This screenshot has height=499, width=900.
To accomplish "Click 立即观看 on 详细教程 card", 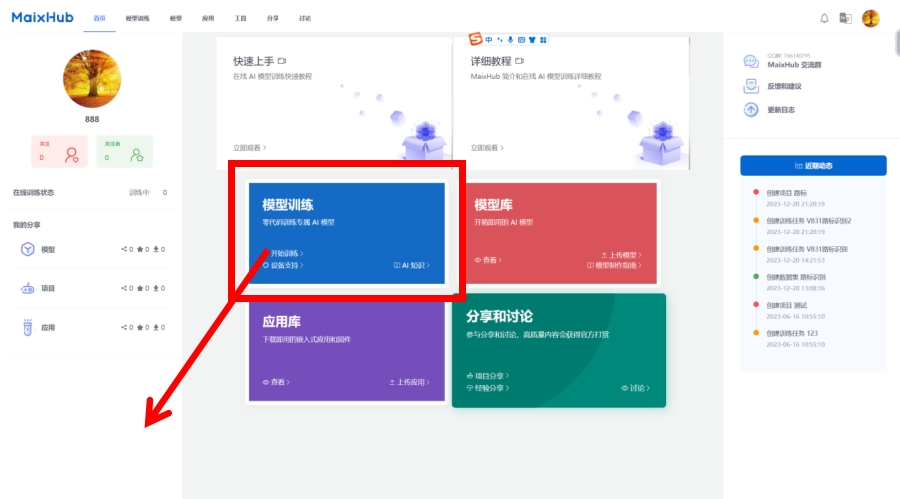I will pos(487,148).
